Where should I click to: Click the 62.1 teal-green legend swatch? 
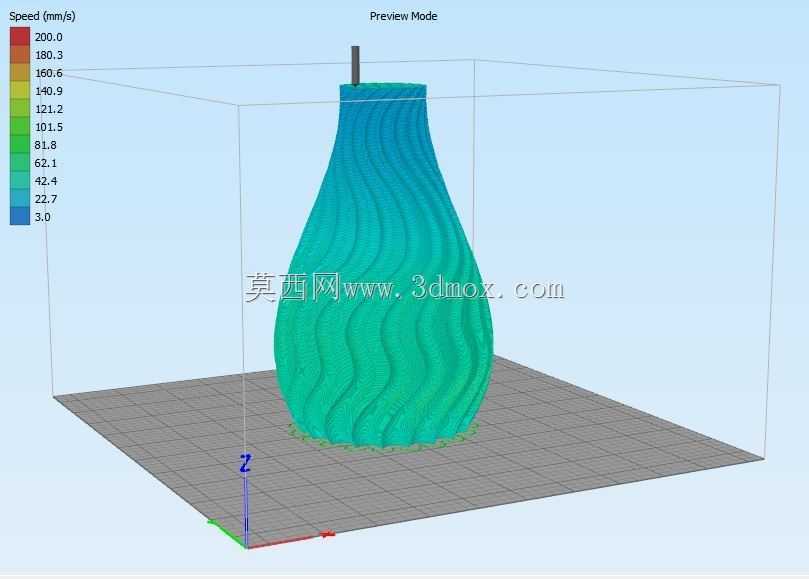[x=20, y=163]
